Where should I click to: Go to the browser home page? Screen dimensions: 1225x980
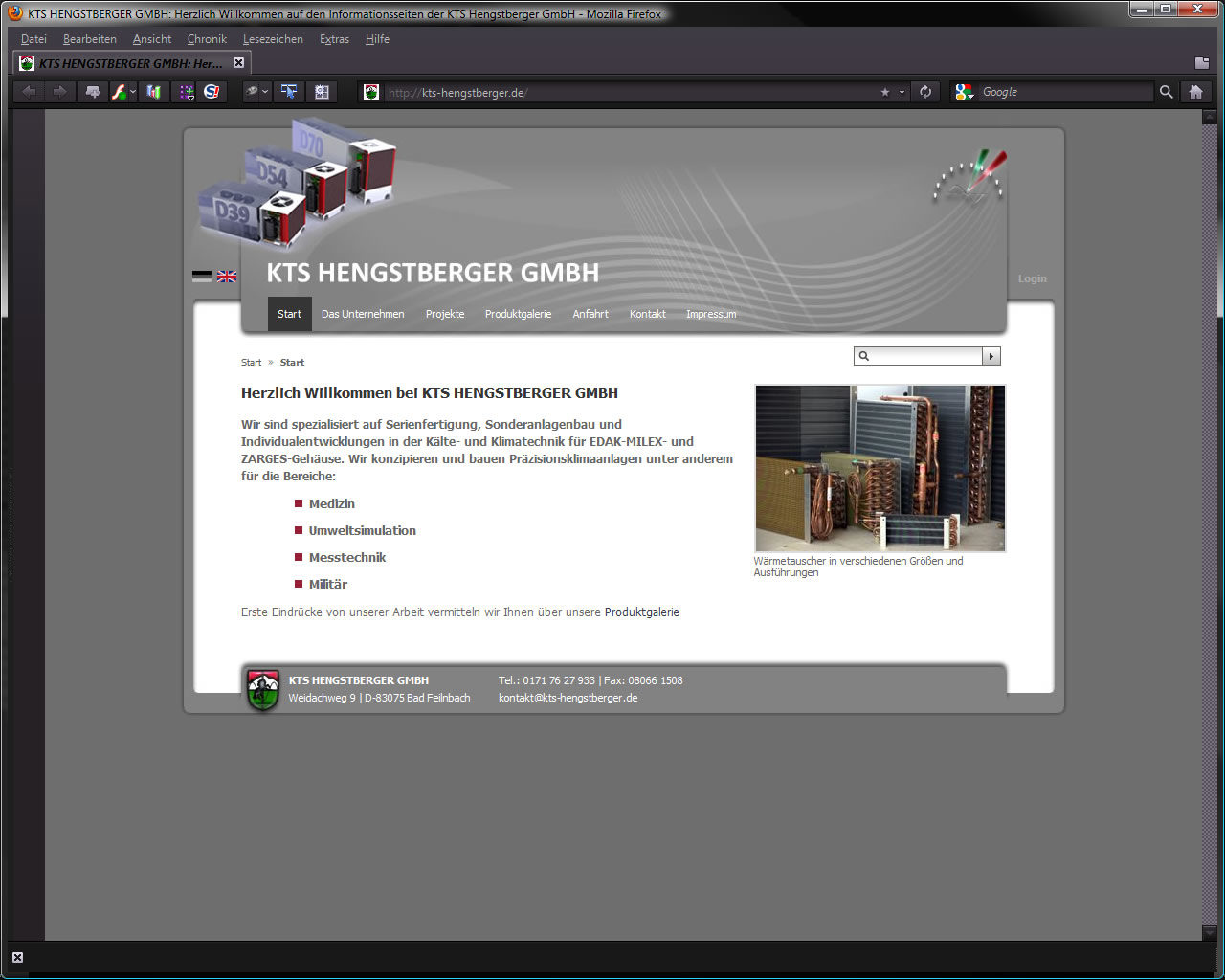(x=1195, y=92)
